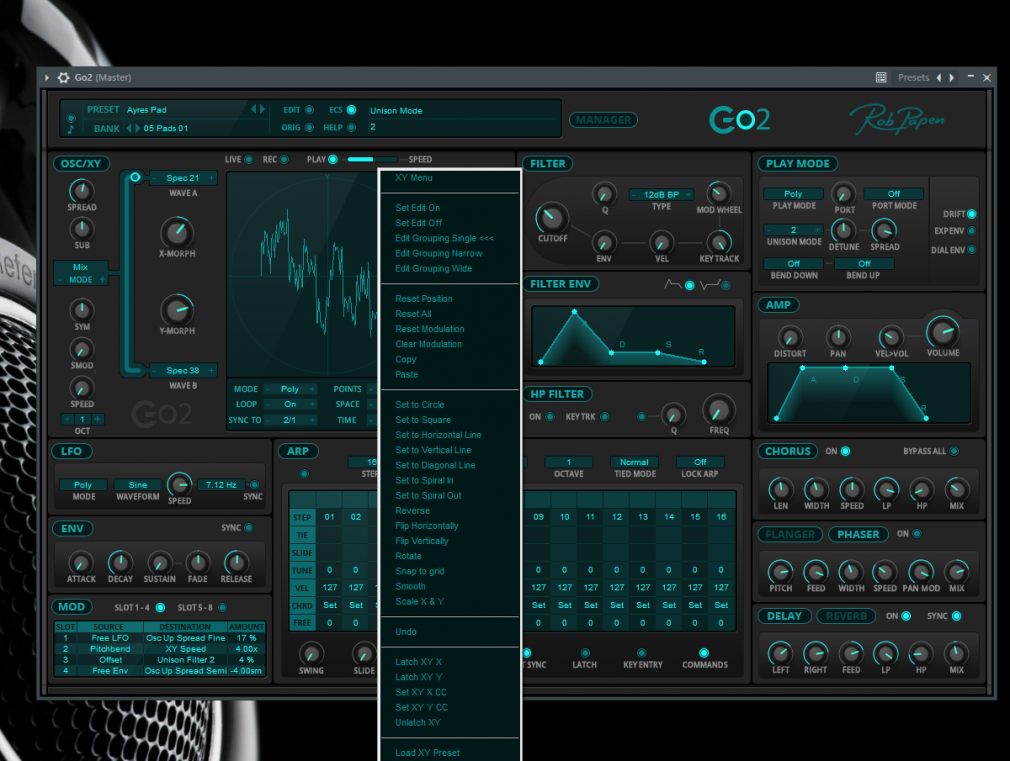Click the filter KEY TRACK knob
1010x761 pixels.
[719, 242]
